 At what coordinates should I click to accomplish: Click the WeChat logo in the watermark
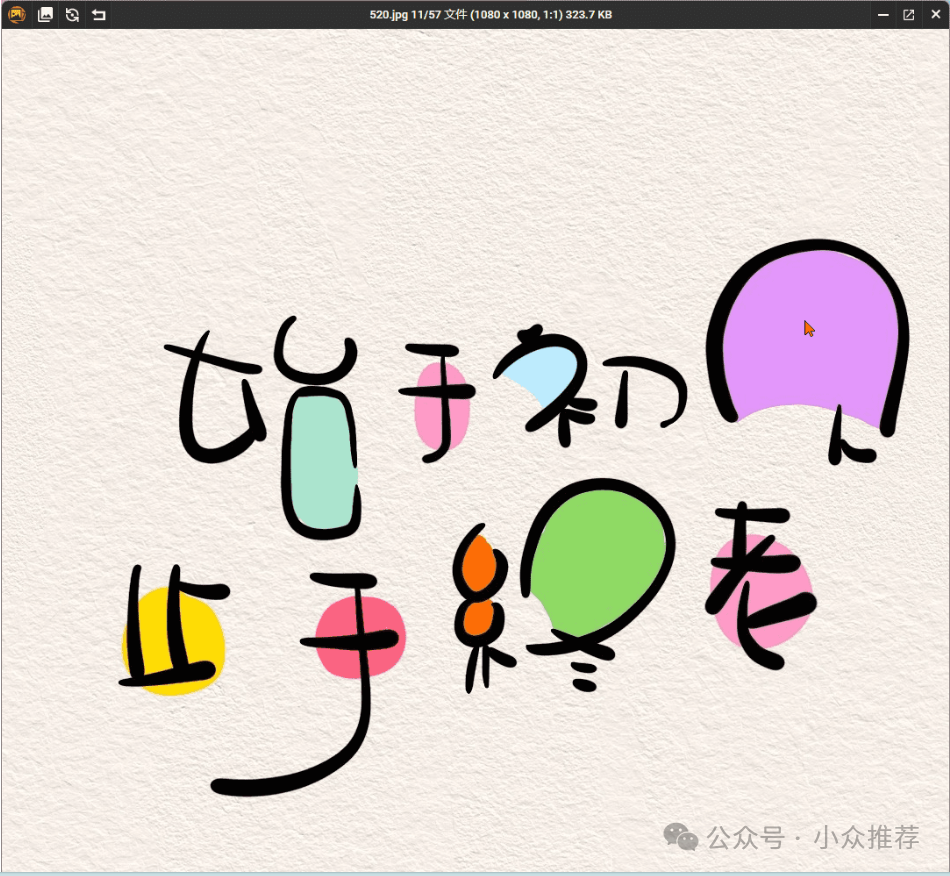click(x=683, y=836)
